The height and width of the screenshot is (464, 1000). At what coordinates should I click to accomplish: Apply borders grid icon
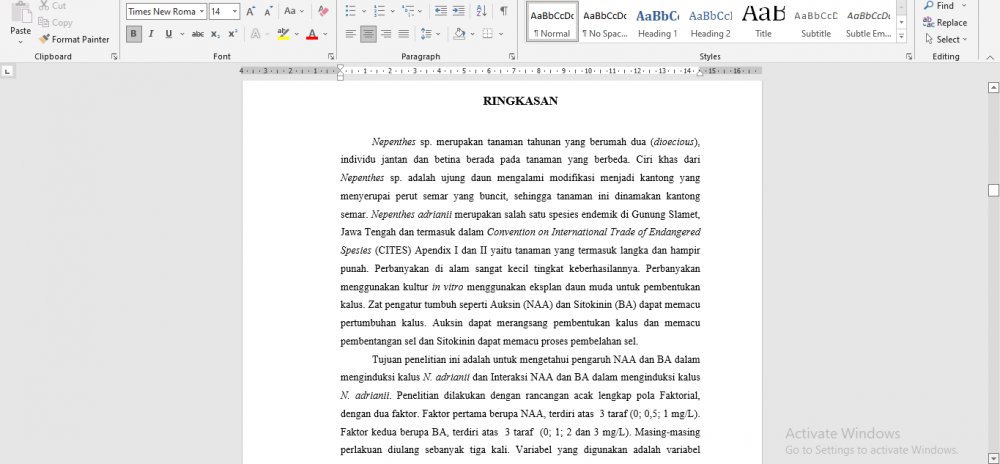coord(488,34)
